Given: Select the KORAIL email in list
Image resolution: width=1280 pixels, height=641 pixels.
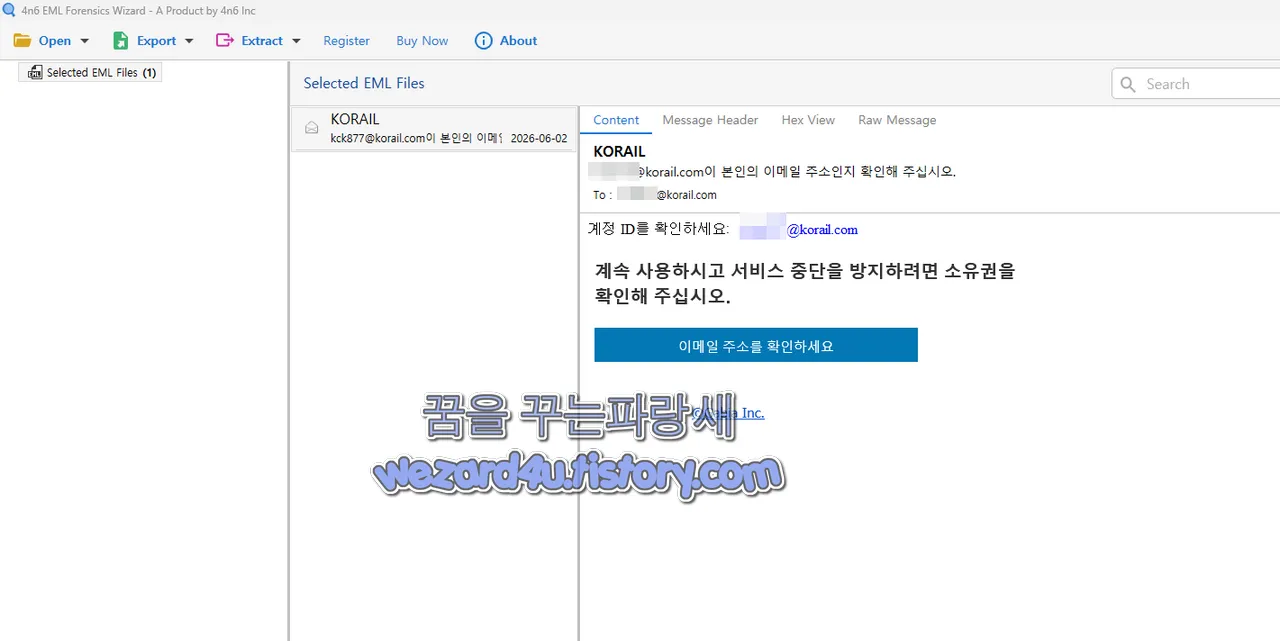Looking at the screenshot, I should click(434, 129).
